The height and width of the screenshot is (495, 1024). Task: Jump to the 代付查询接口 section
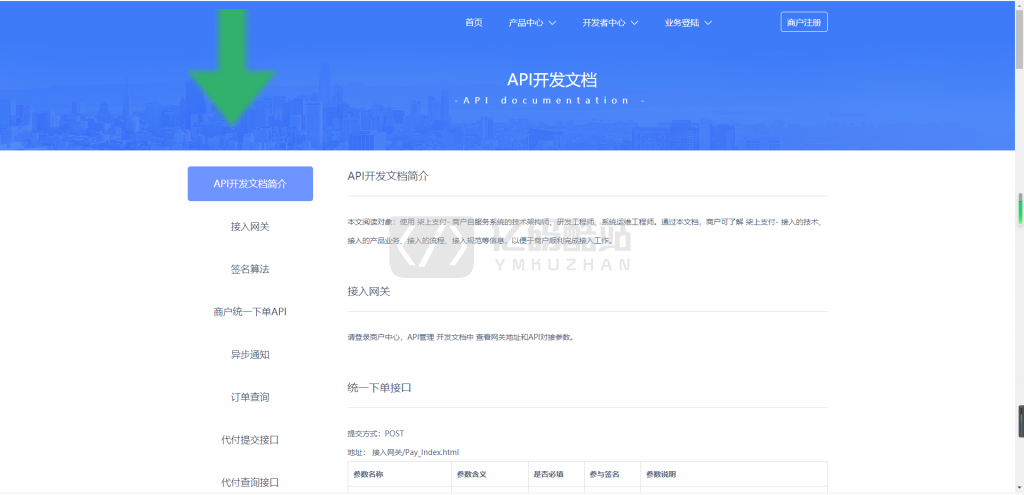click(x=250, y=483)
